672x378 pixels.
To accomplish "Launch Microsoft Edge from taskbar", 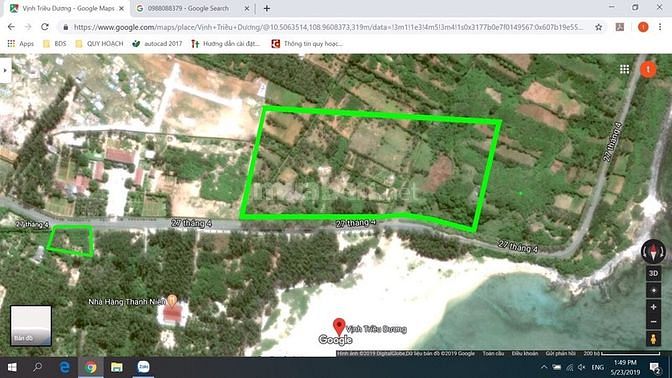I will pyautogui.click(x=65, y=367).
